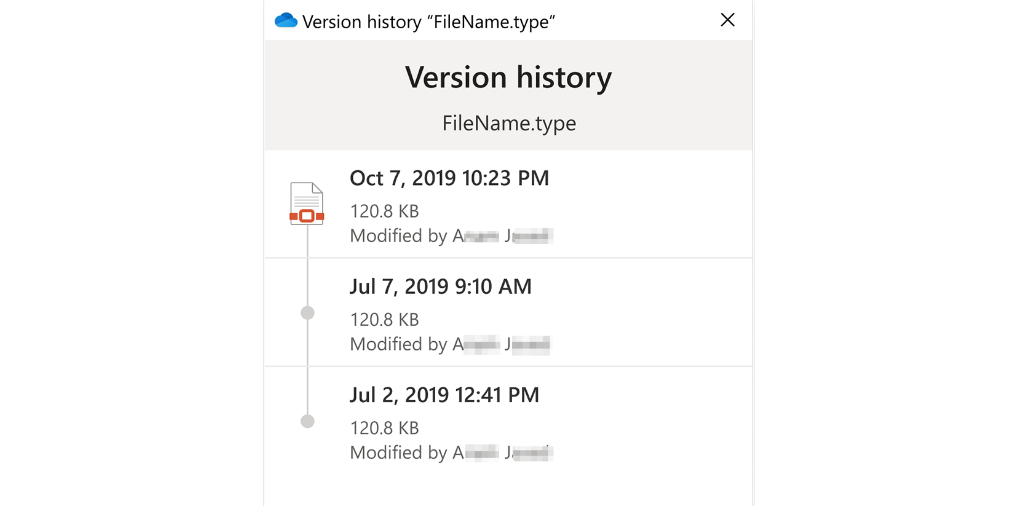Click the 120.8 KB size under Jul 2
Viewport: 1024px width, 512px height.
[x=384, y=428]
